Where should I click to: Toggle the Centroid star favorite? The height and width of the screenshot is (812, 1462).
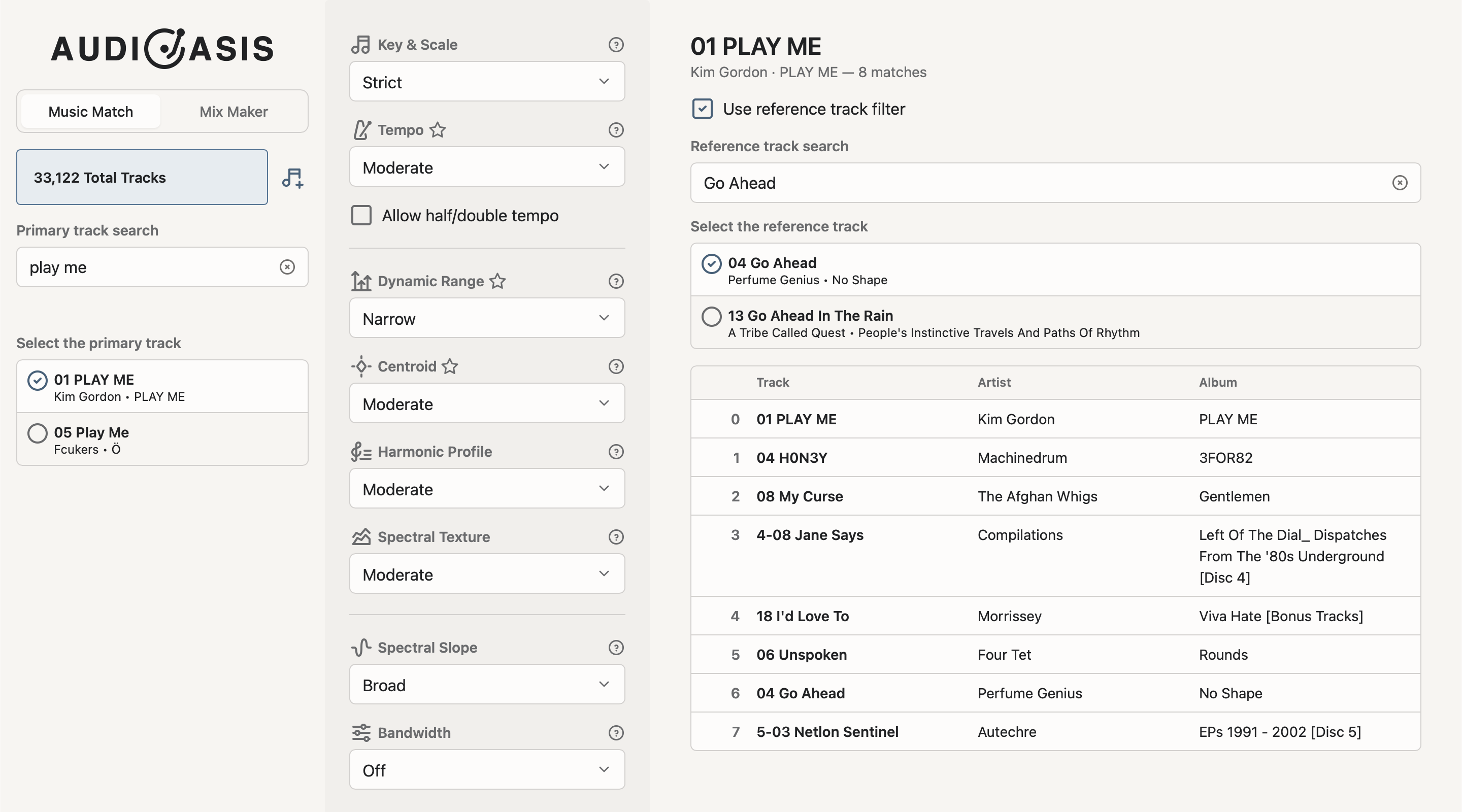450,366
